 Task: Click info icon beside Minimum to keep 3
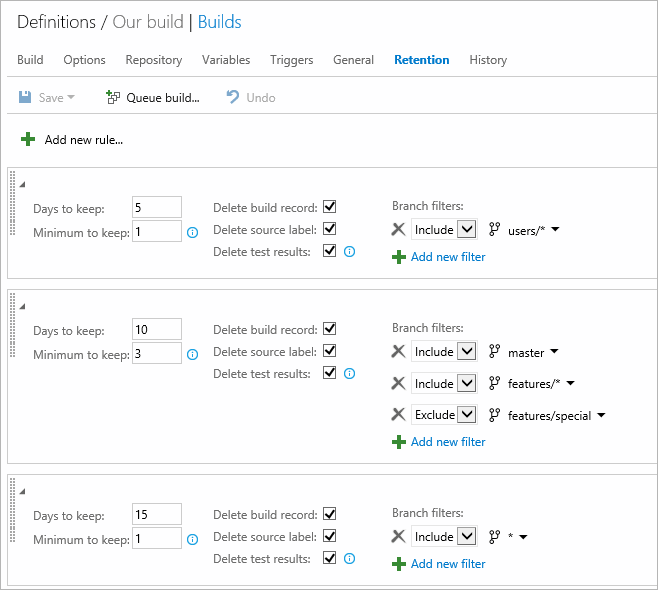[192, 354]
